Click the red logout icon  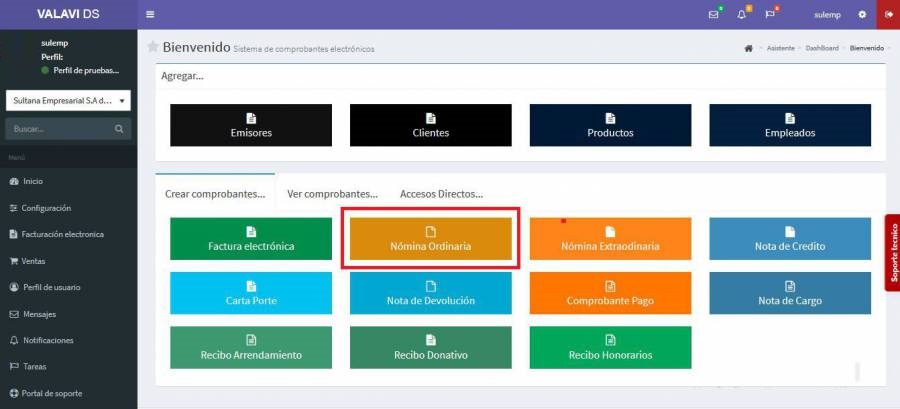point(888,14)
